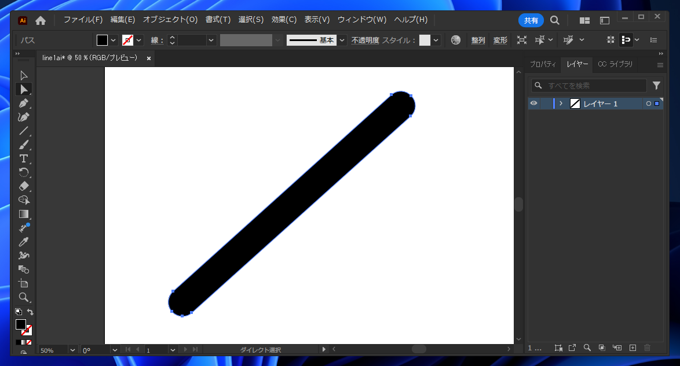Select the Type tool

point(23,159)
